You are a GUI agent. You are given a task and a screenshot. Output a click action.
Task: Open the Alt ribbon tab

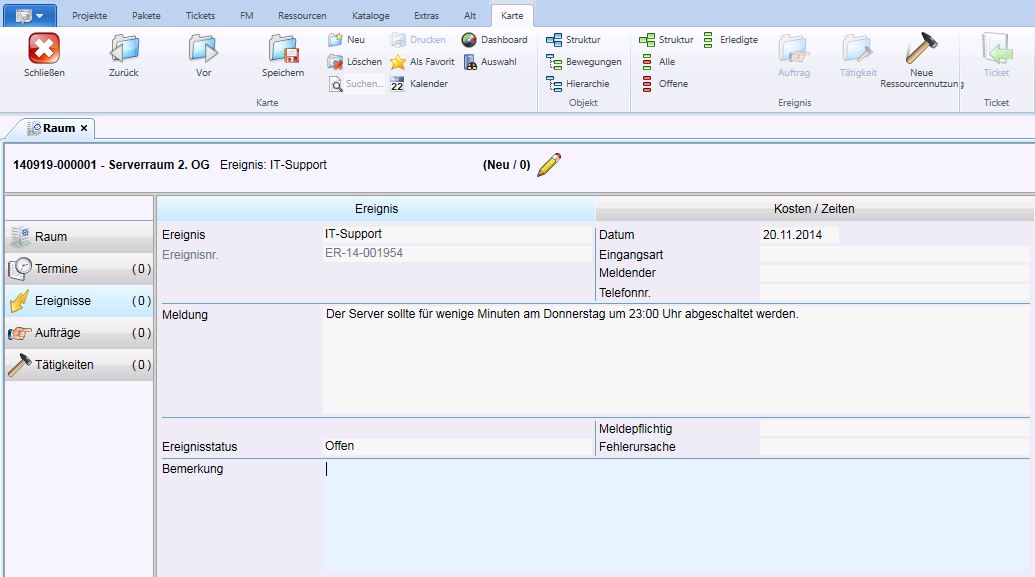coord(469,15)
